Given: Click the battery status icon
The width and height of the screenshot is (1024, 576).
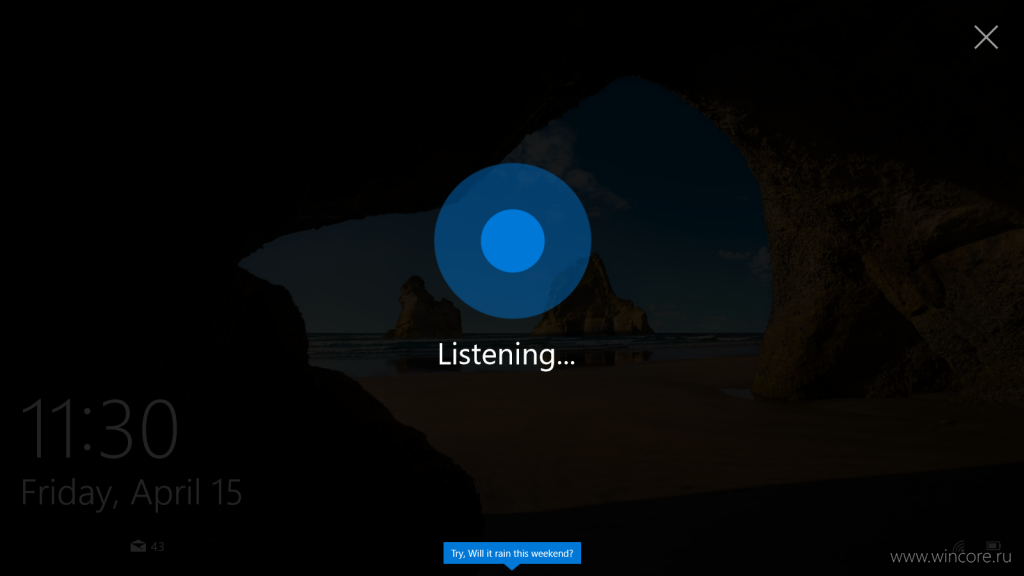Looking at the screenshot, I should [x=993, y=545].
